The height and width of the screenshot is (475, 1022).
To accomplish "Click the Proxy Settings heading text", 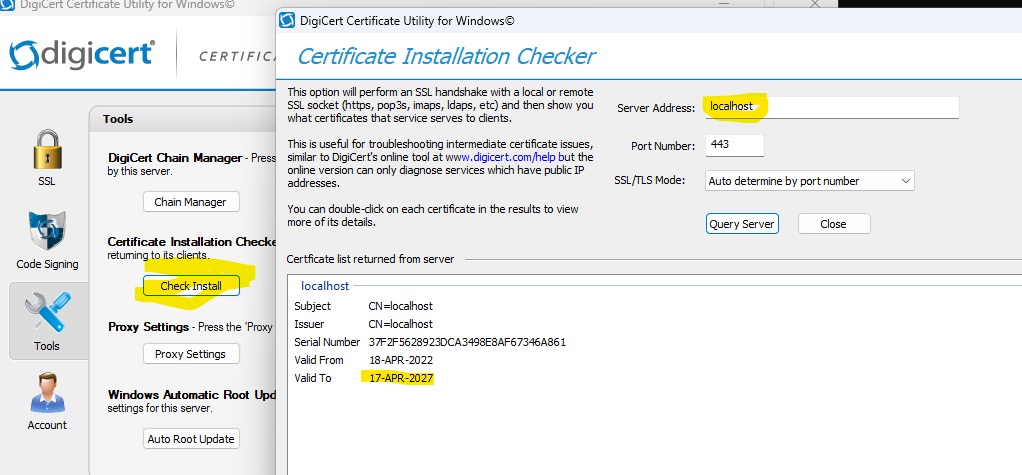I will pos(149,326).
